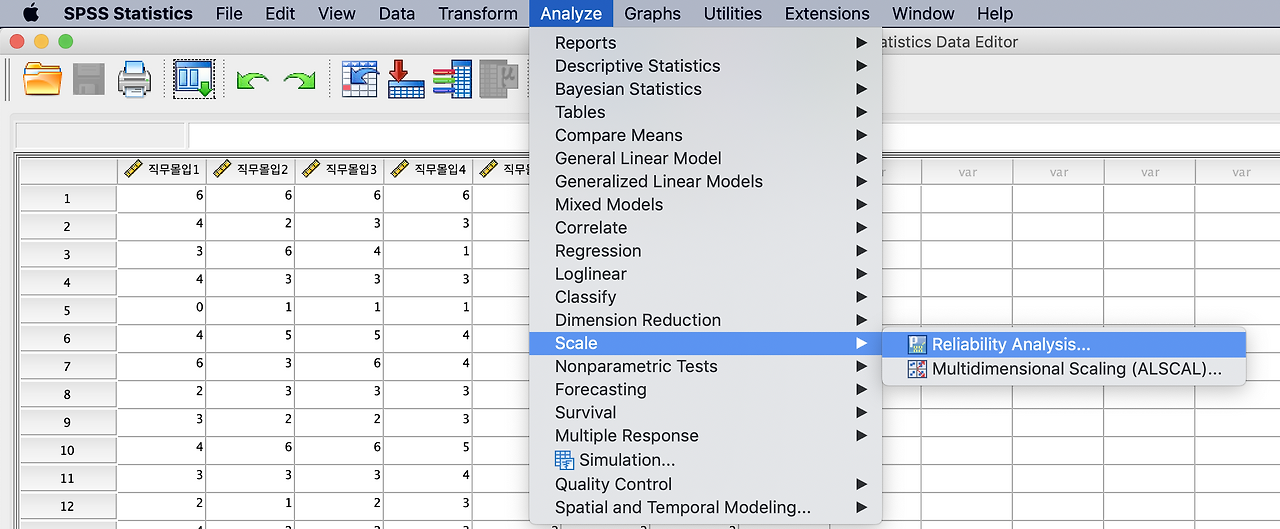This screenshot has height=529, width=1280.
Task: Open the Regression menu entry
Action: click(x=705, y=250)
